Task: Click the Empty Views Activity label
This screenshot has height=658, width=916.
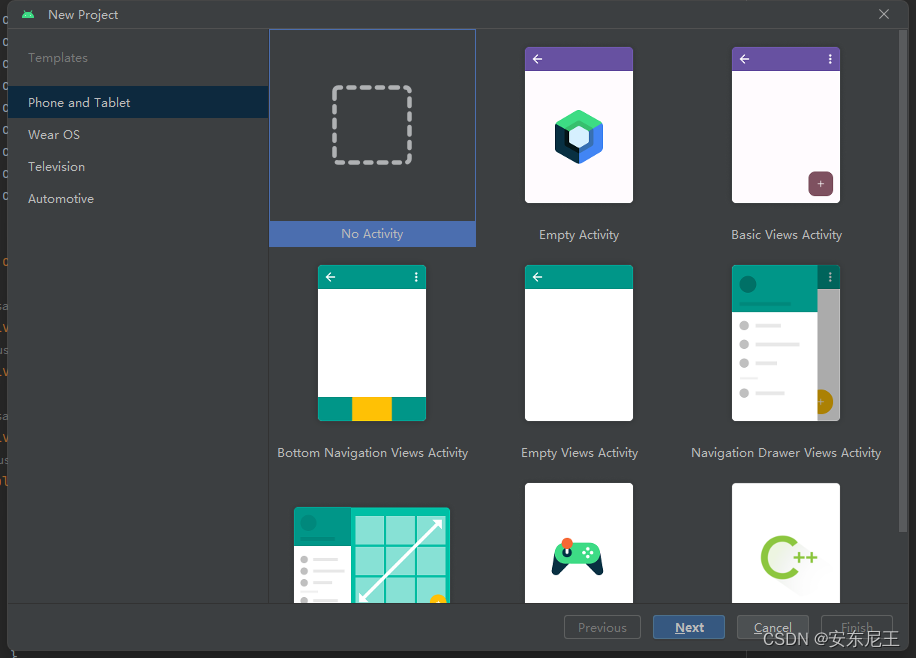Action: tap(580, 453)
